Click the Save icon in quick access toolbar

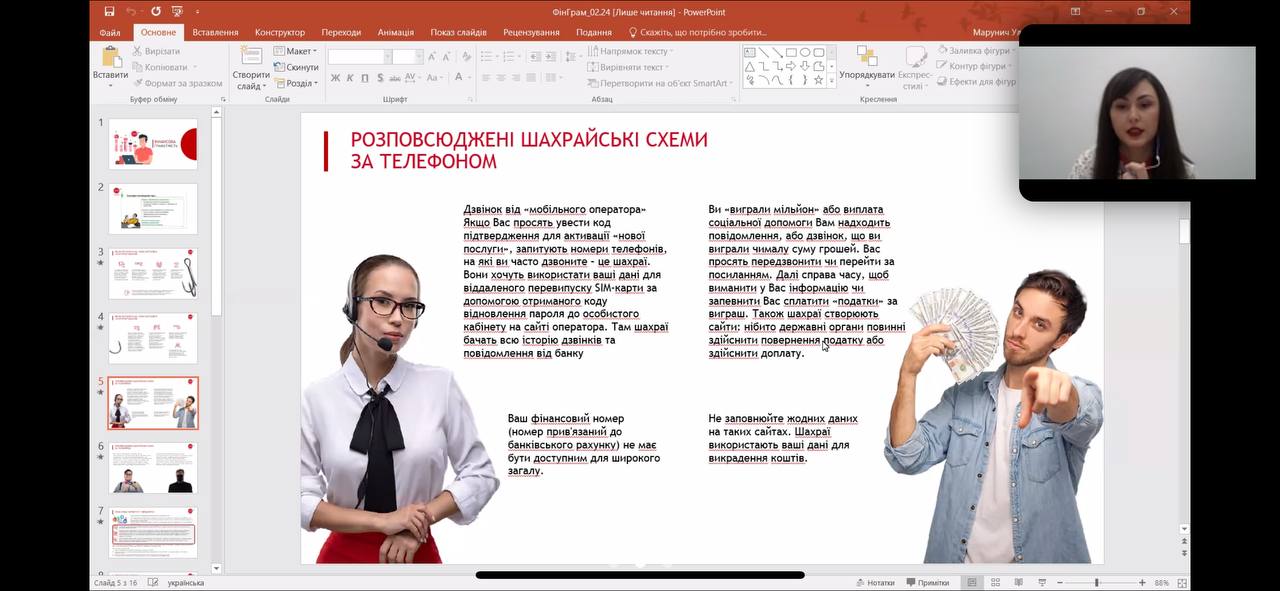click(x=109, y=12)
